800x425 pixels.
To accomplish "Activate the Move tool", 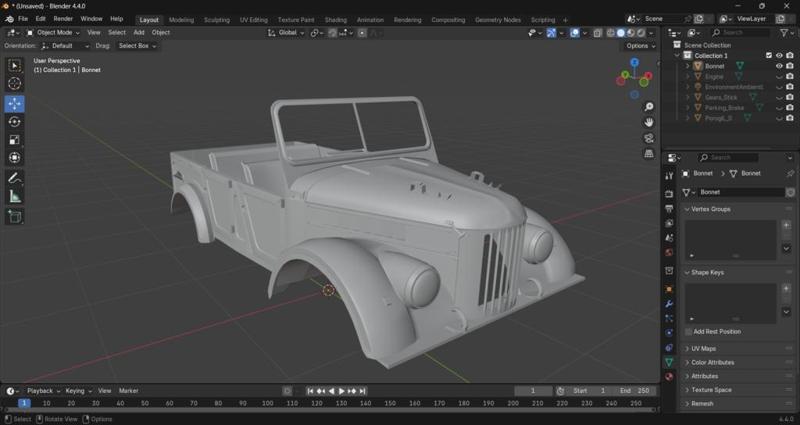I will 14,104.
